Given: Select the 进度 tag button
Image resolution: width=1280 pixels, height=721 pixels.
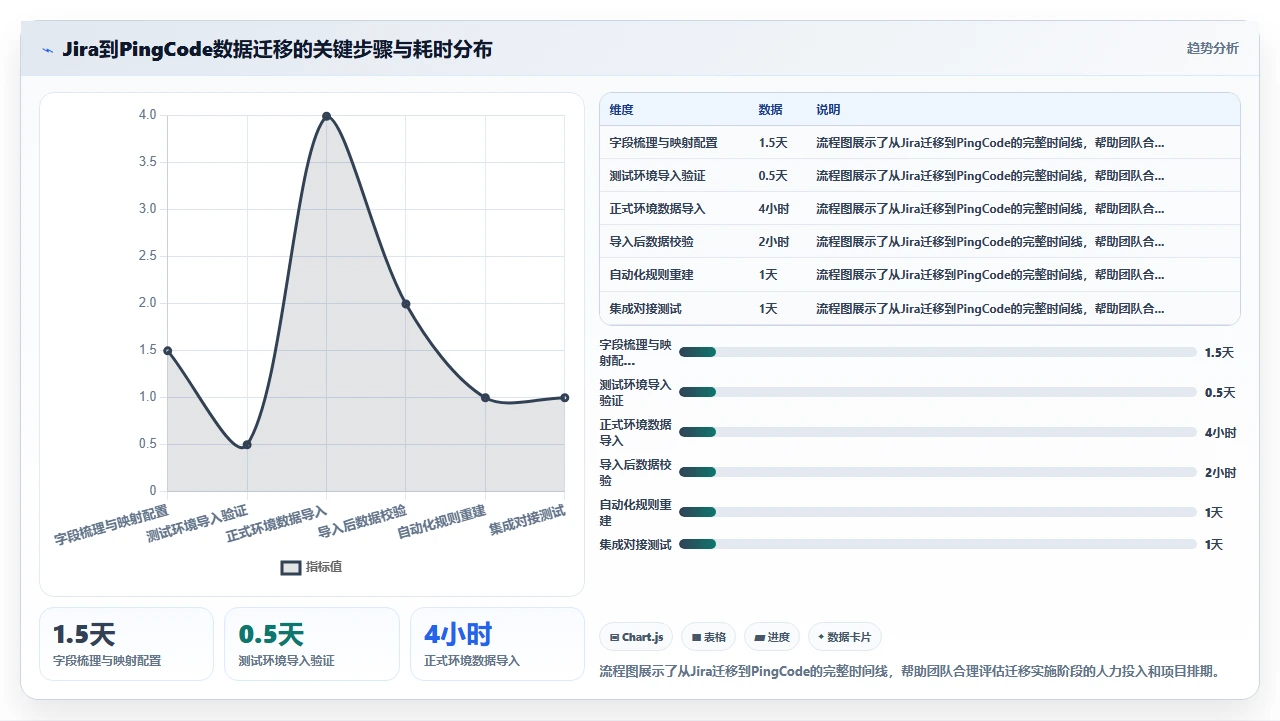Looking at the screenshot, I should pos(772,637).
